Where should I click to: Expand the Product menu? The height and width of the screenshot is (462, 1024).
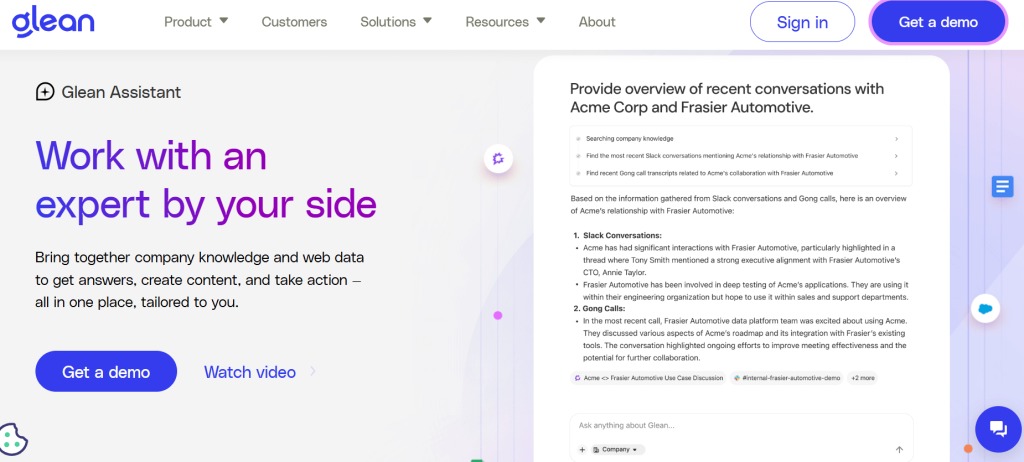pos(196,22)
